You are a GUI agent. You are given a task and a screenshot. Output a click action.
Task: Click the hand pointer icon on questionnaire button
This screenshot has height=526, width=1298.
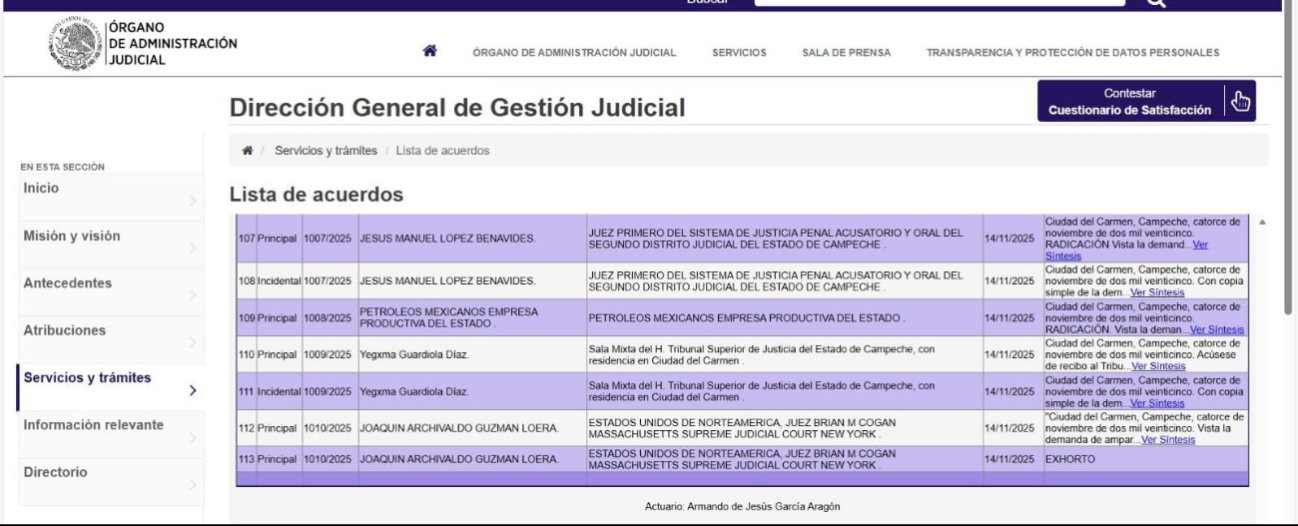1241,100
